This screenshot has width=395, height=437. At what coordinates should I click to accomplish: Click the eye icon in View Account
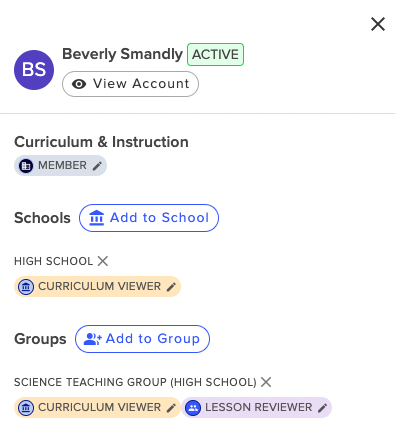[x=79, y=84]
